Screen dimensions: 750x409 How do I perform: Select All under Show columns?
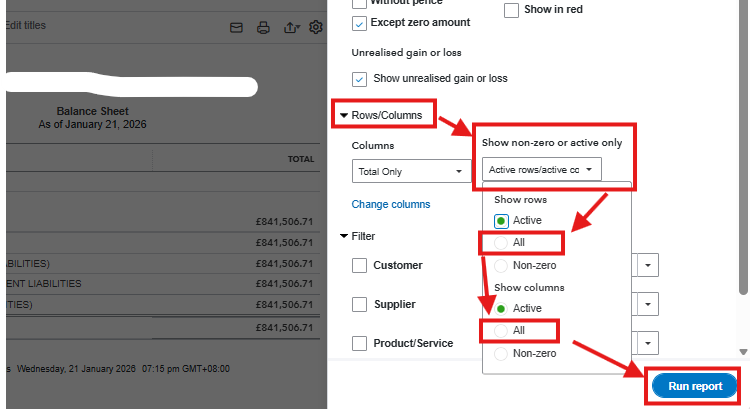[501, 330]
